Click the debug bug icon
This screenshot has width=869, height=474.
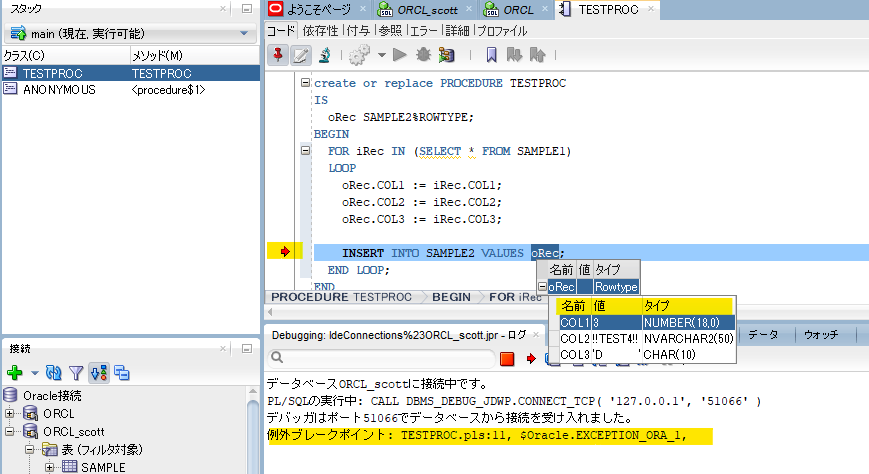(x=423, y=54)
